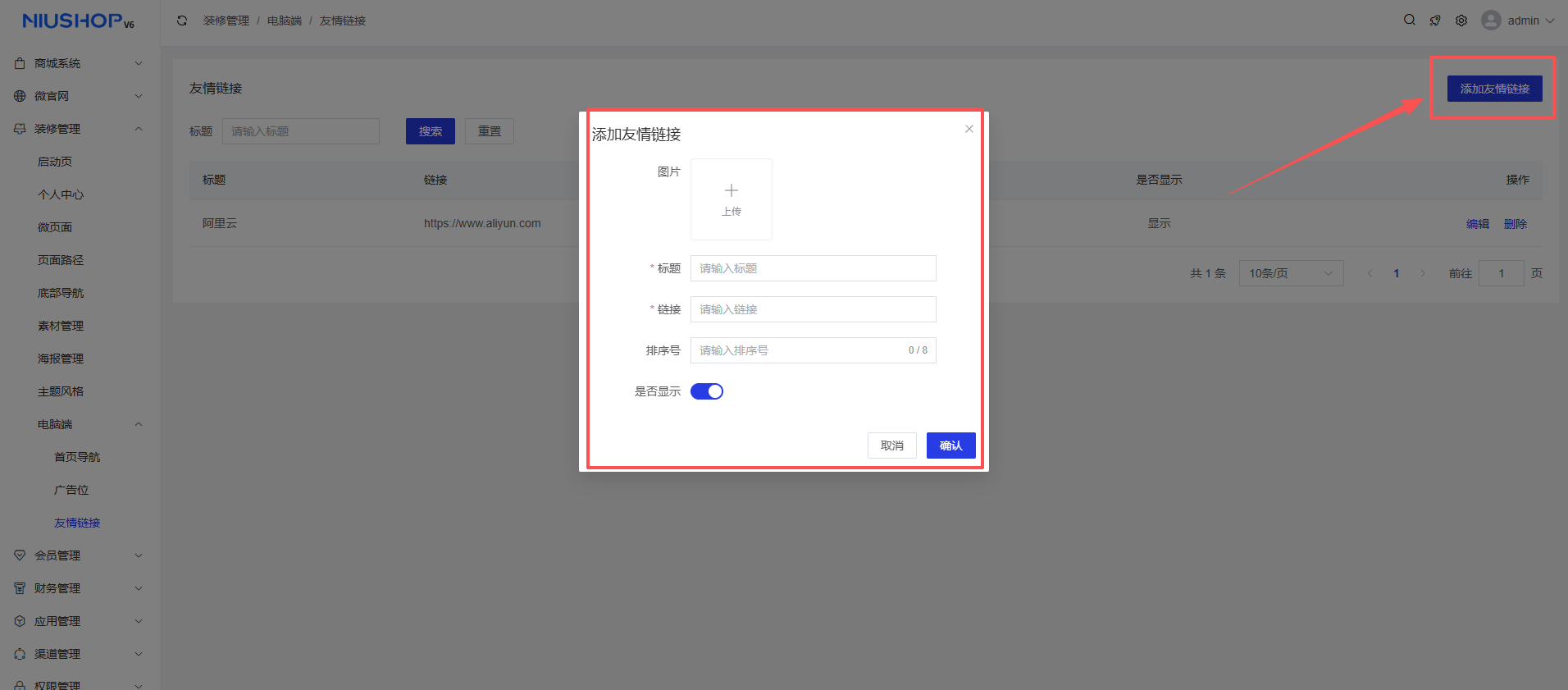This screenshot has height=690, width=1568.
Task: Expand the 应用管理 menu chevron
Action: [x=139, y=621]
